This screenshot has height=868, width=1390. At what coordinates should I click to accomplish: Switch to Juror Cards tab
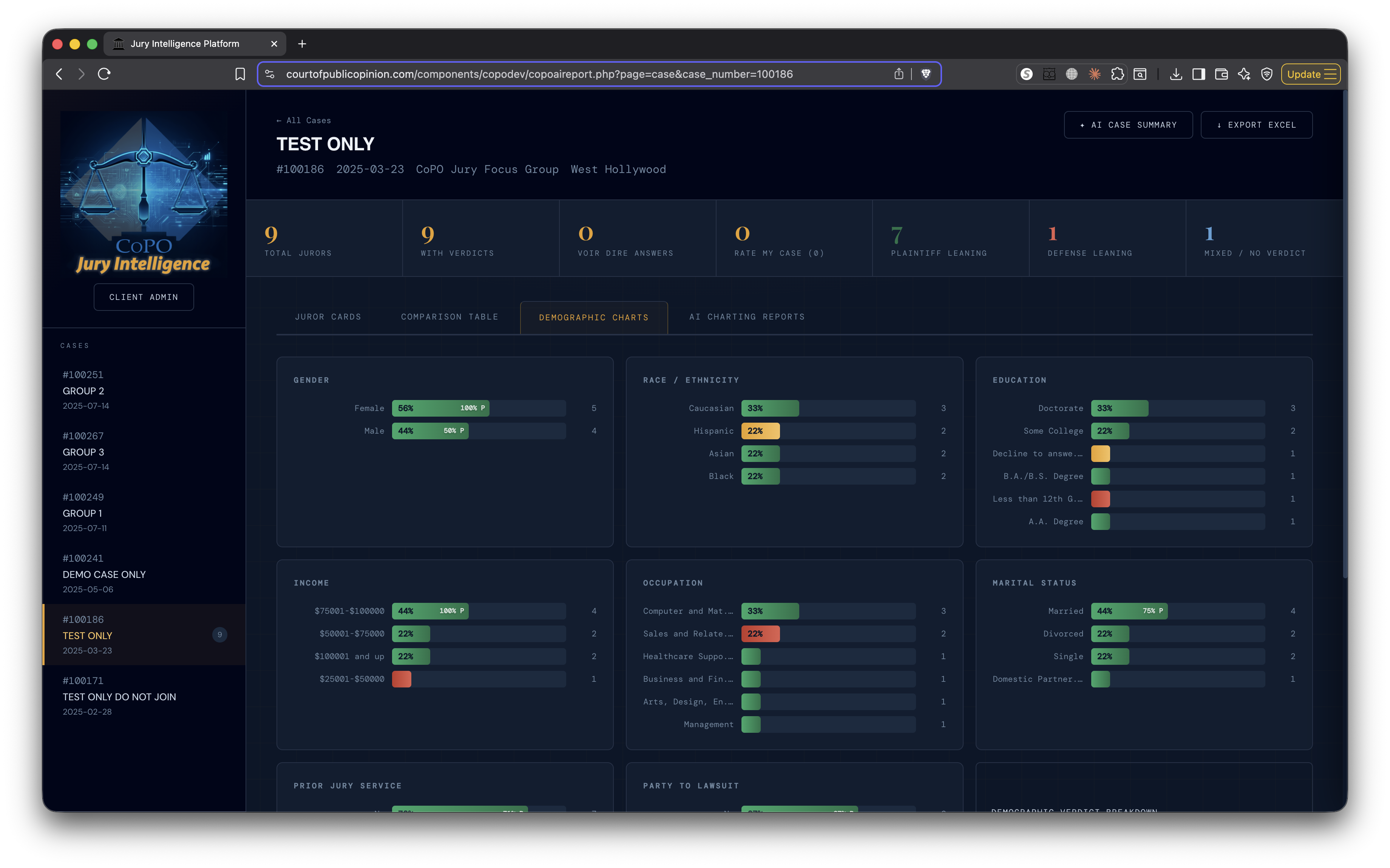click(x=328, y=317)
